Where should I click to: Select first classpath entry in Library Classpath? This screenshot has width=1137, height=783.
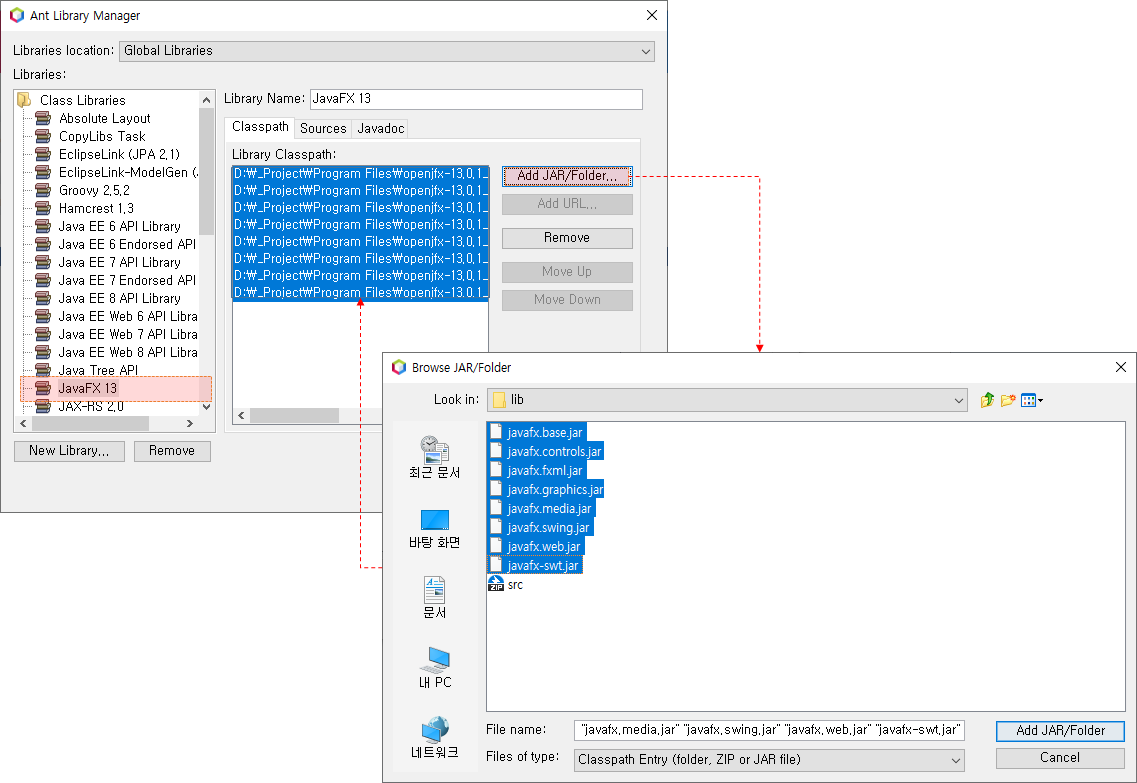[x=360, y=174]
